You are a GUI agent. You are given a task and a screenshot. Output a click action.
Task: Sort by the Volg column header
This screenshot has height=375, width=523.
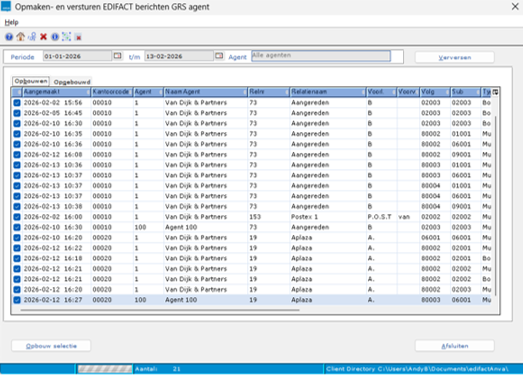pos(435,92)
